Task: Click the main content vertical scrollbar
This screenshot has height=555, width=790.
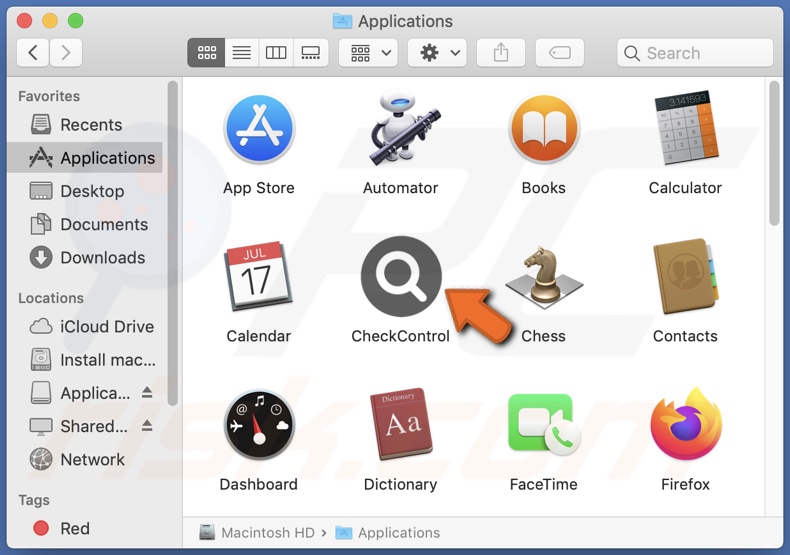Action: [x=774, y=153]
